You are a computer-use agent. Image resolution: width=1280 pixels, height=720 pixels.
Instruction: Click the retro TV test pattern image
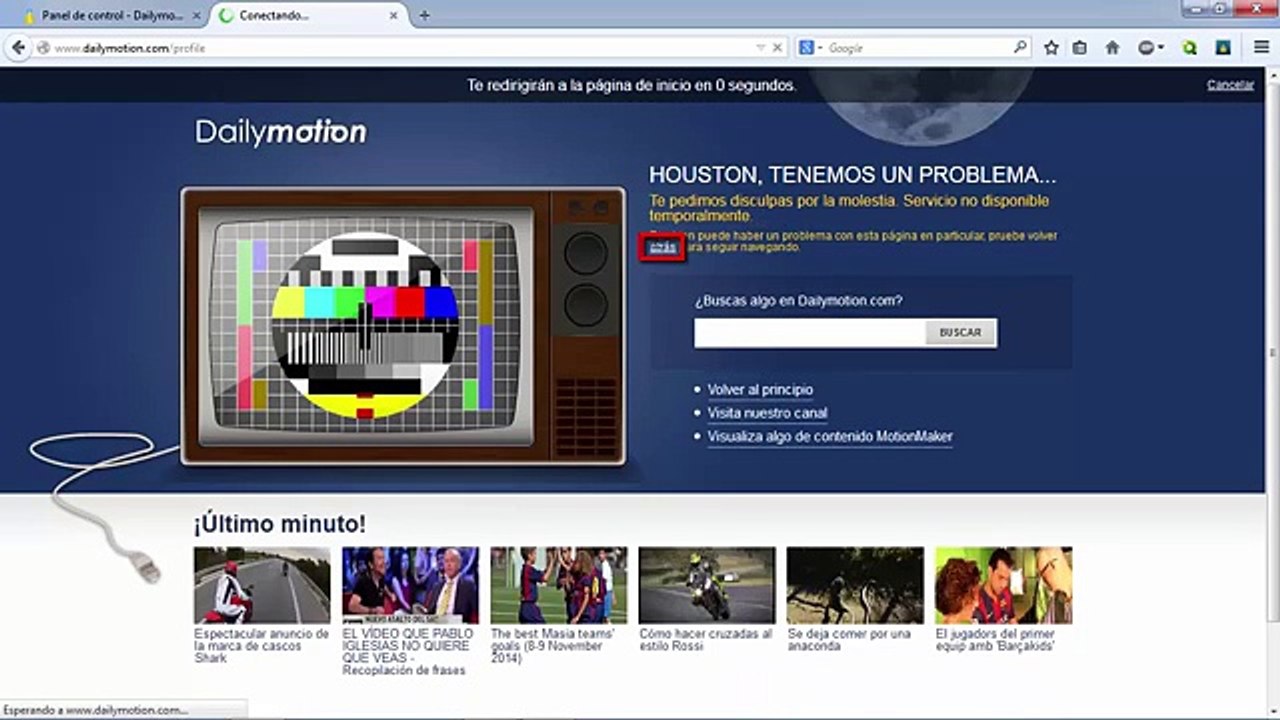pyautogui.click(x=403, y=326)
